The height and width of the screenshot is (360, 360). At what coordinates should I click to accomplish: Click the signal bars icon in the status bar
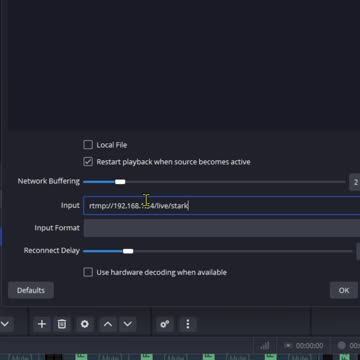click(x=265, y=346)
